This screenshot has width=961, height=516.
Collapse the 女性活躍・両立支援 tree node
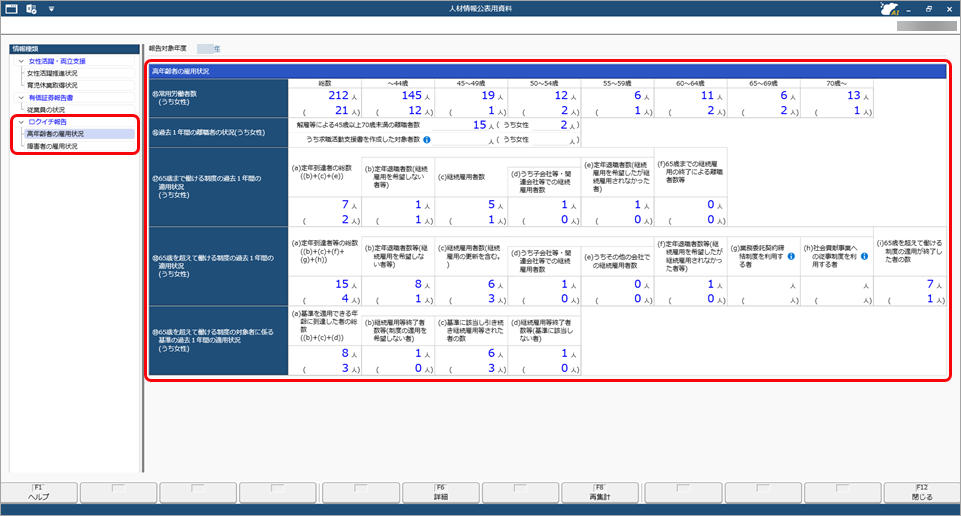click(21, 61)
